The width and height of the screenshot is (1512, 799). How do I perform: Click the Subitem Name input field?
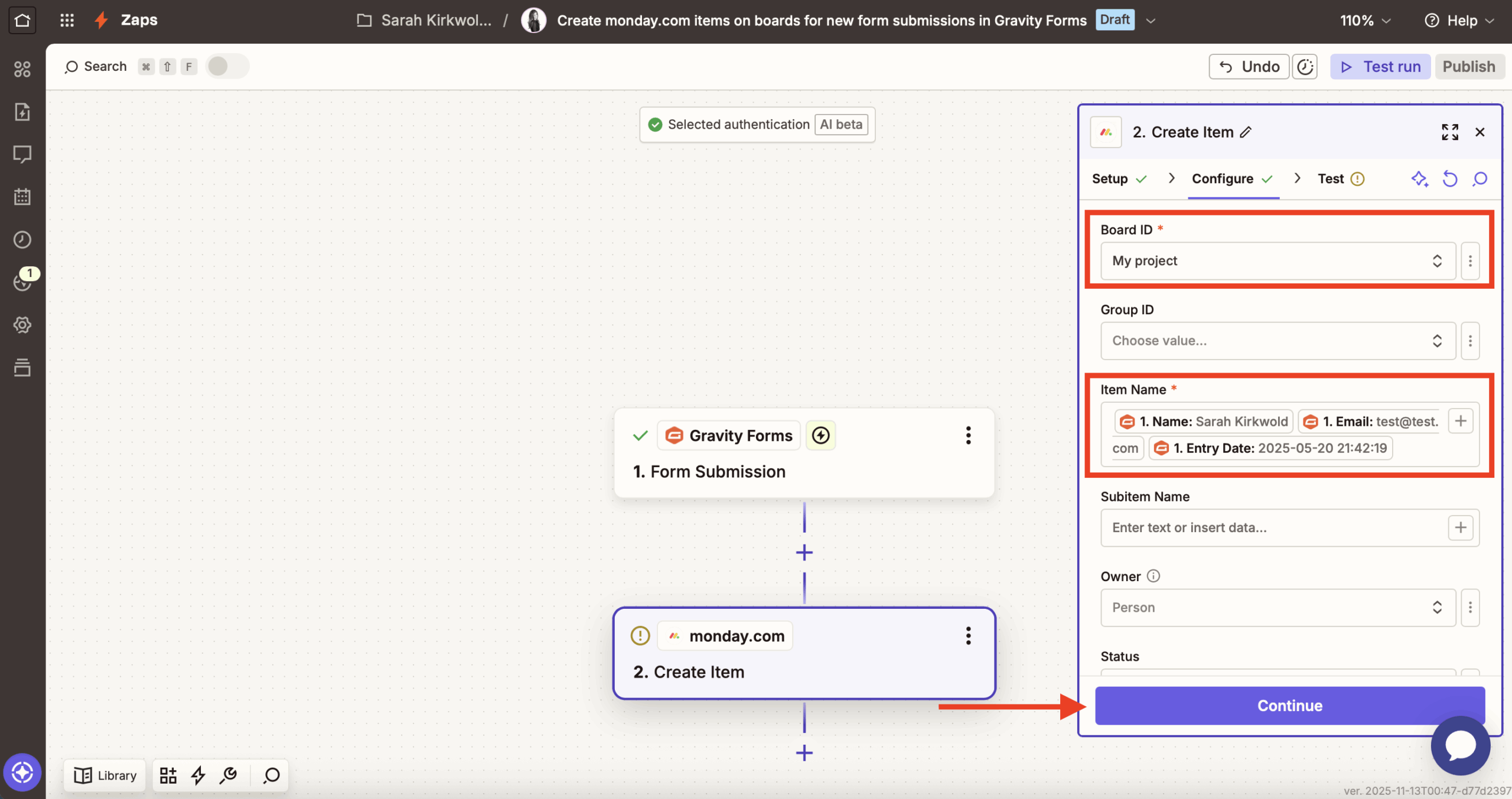1273,527
